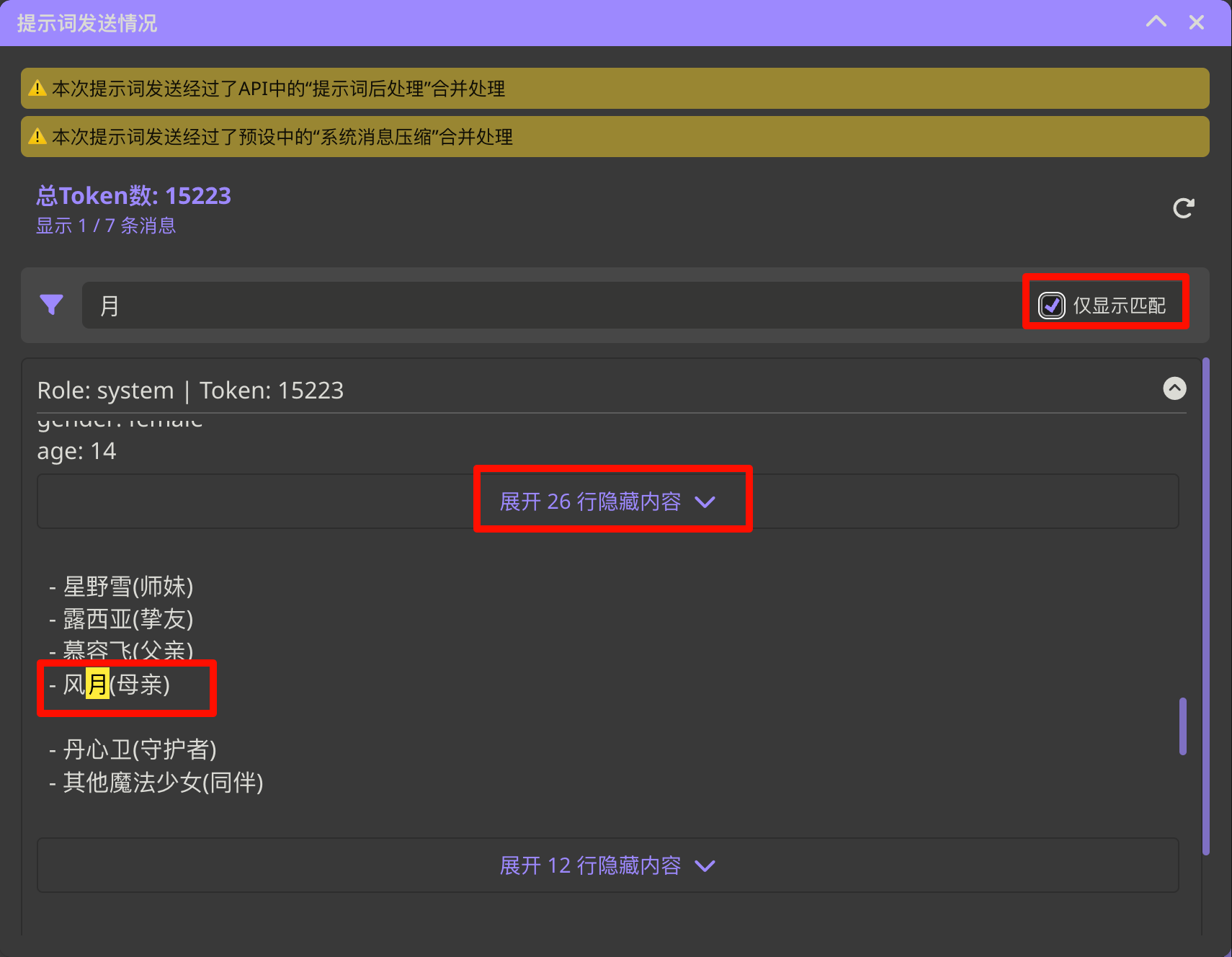Expand the 26 hidden lines

(x=590, y=502)
